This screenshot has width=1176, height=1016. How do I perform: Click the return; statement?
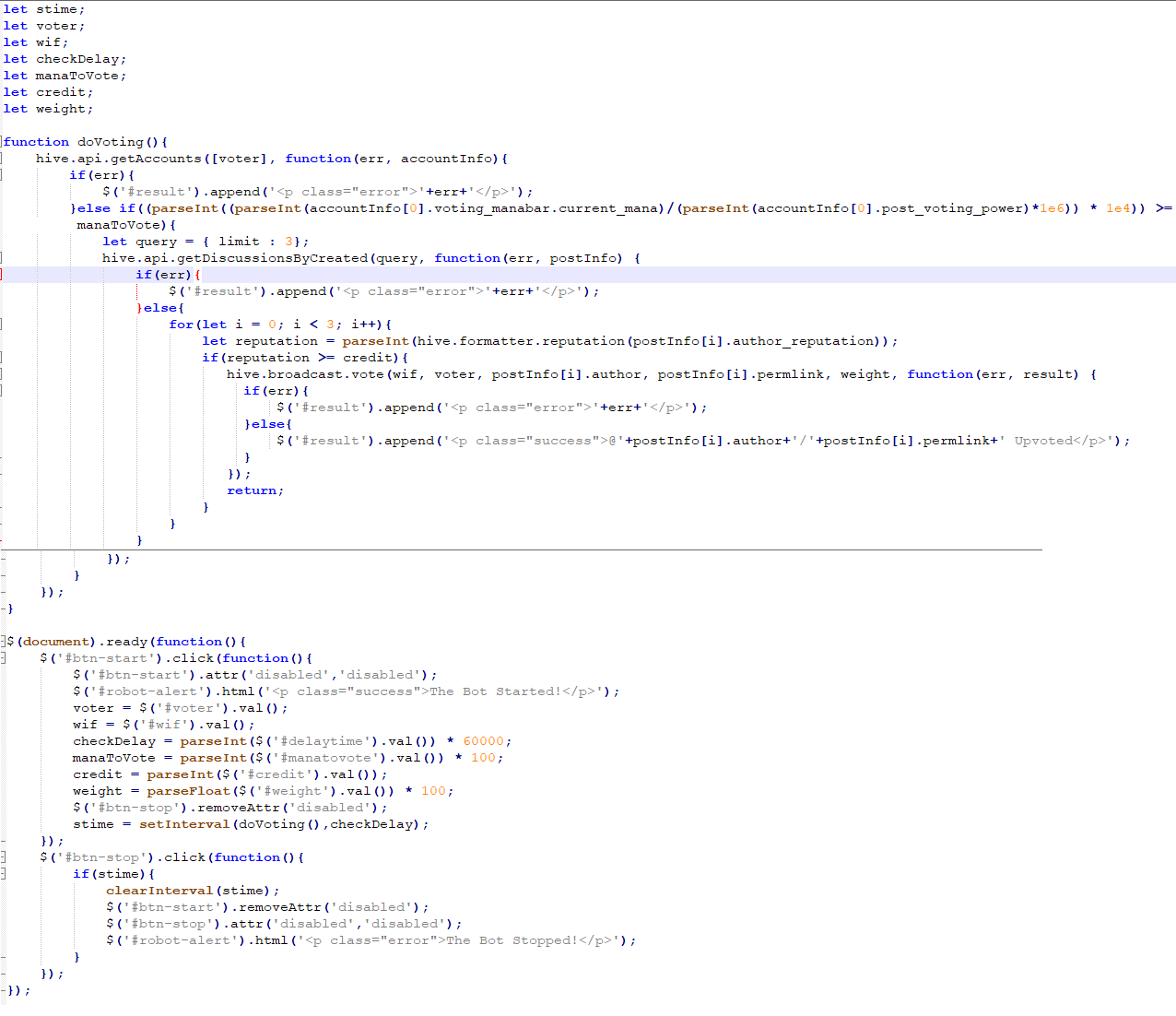pyautogui.click(x=255, y=490)
